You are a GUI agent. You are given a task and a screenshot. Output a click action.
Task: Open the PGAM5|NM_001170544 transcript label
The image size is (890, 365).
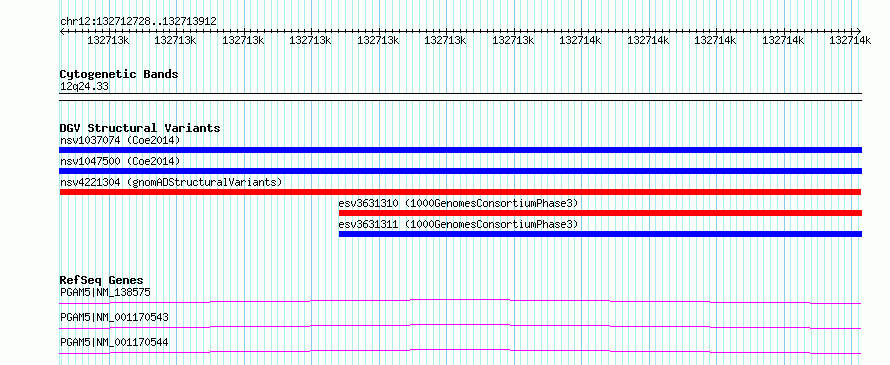(114, 342)
